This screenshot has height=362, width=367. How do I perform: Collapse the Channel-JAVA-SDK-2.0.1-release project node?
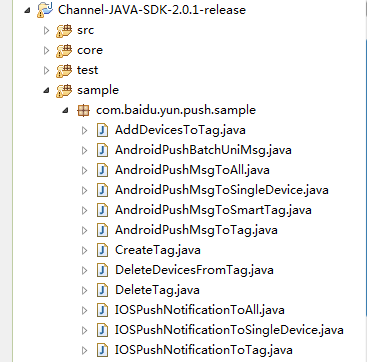28,11
